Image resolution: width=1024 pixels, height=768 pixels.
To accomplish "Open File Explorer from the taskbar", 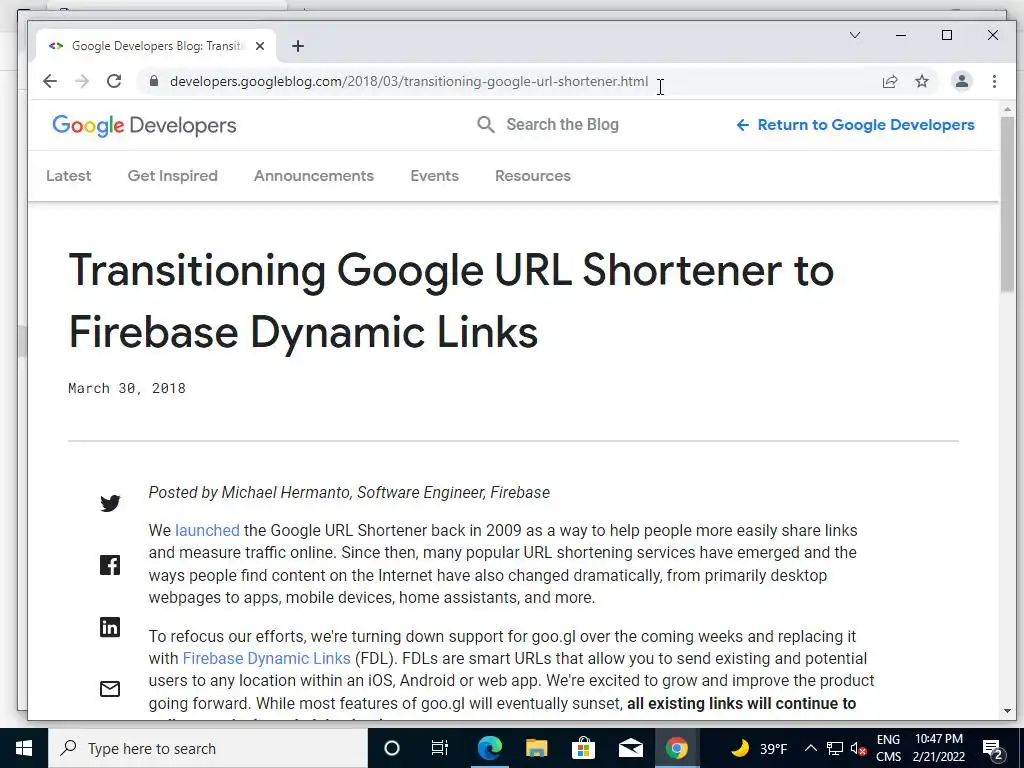I will [x=536, y=748].
